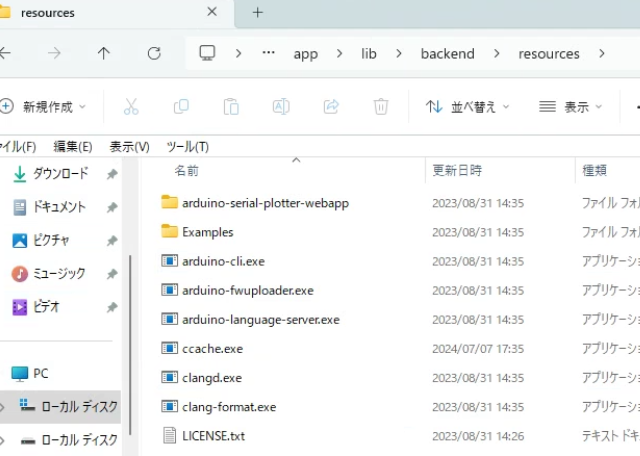This screenshot has width=640, height=456.
Task: Click the Rename icon in toolbar
Action: (x=281, y=107)
